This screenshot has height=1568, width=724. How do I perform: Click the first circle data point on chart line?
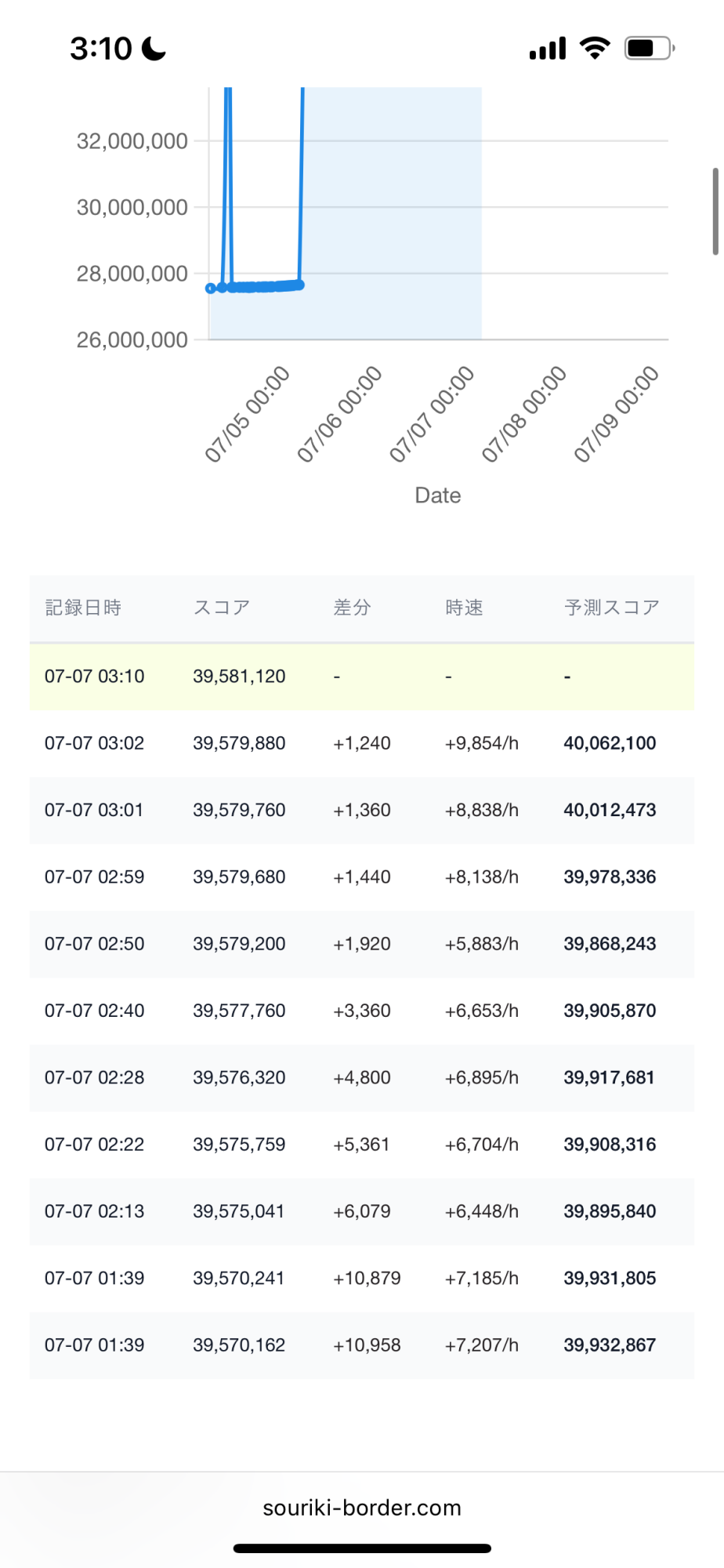(x=210, y=289)
